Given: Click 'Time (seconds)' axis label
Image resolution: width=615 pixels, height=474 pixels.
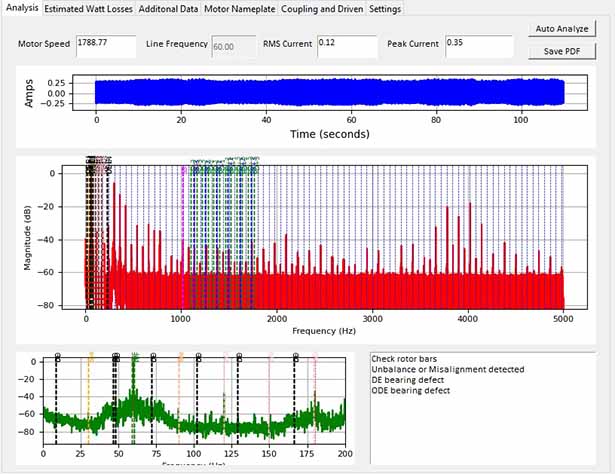Looking at the screenshot, I should tap(330, 134).
